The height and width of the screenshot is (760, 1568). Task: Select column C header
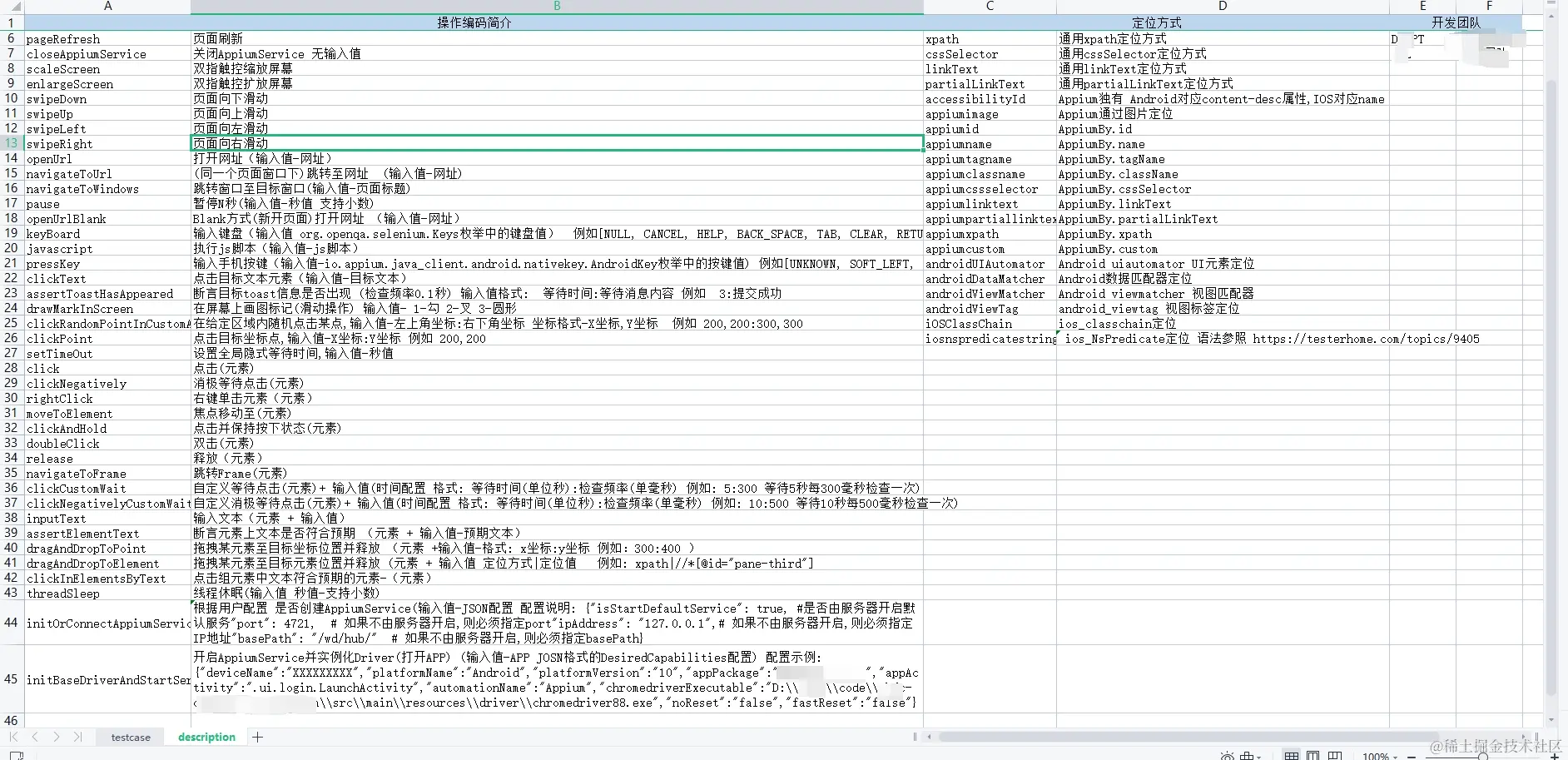click(x=990, y=7)
